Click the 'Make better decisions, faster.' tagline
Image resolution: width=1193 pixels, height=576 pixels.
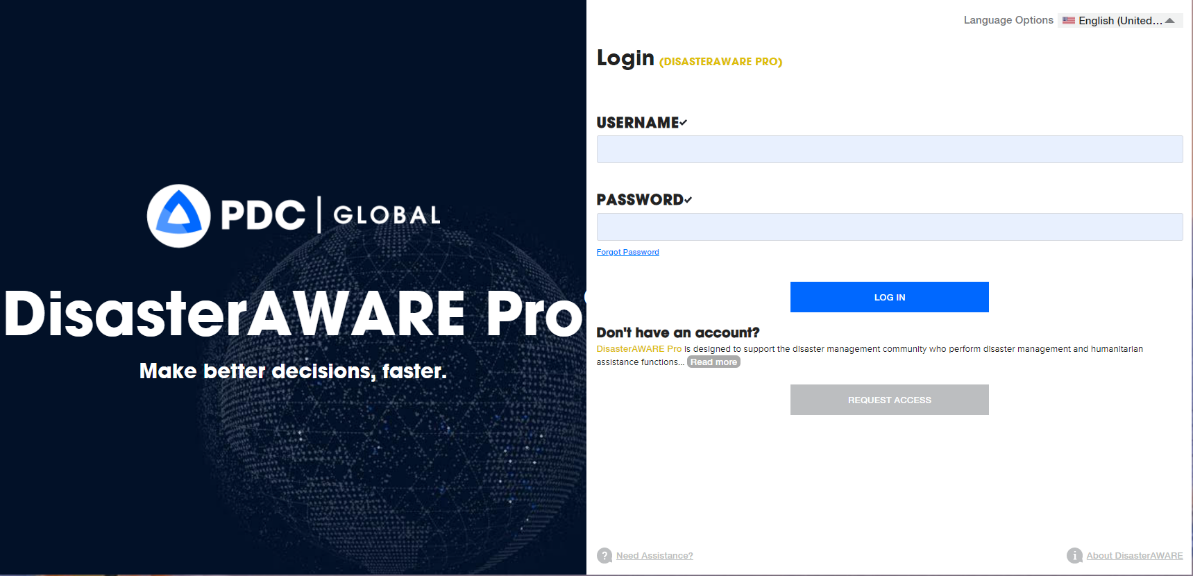coord(293,372)
